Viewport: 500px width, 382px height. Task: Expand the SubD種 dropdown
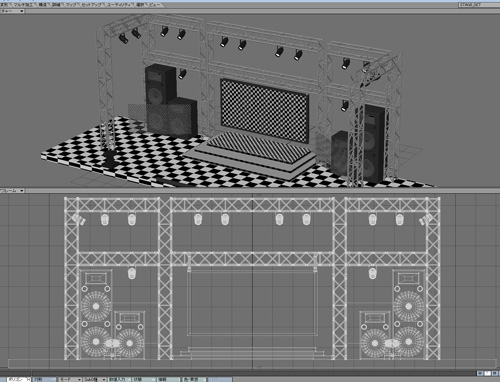click(95, 379)
